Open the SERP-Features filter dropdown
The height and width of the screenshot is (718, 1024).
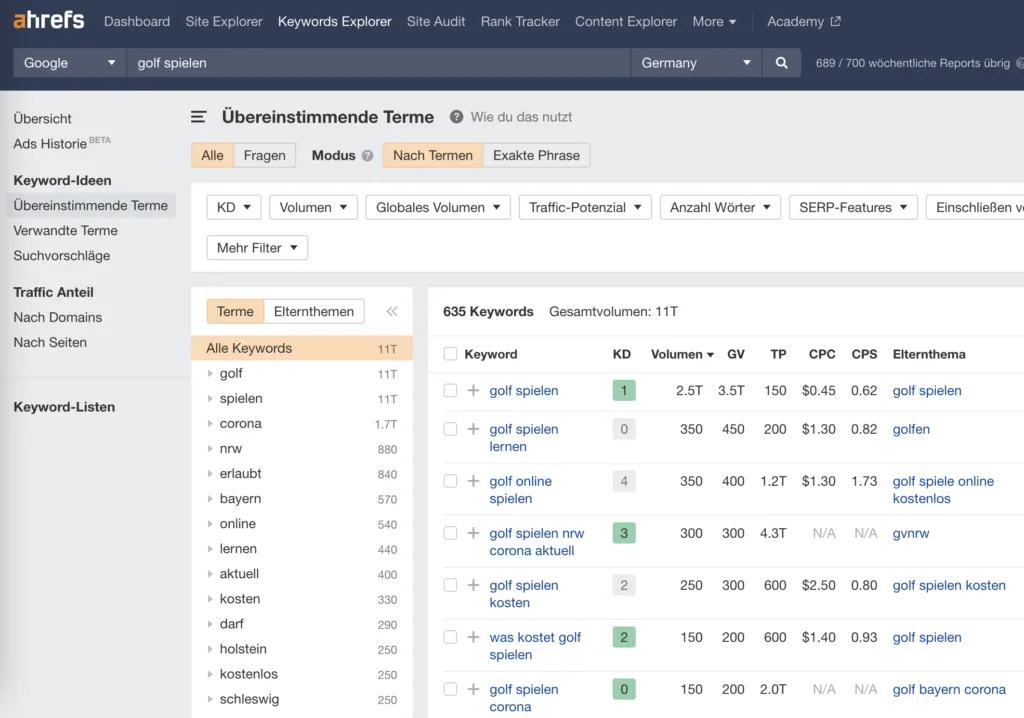[x=853, y=207]
